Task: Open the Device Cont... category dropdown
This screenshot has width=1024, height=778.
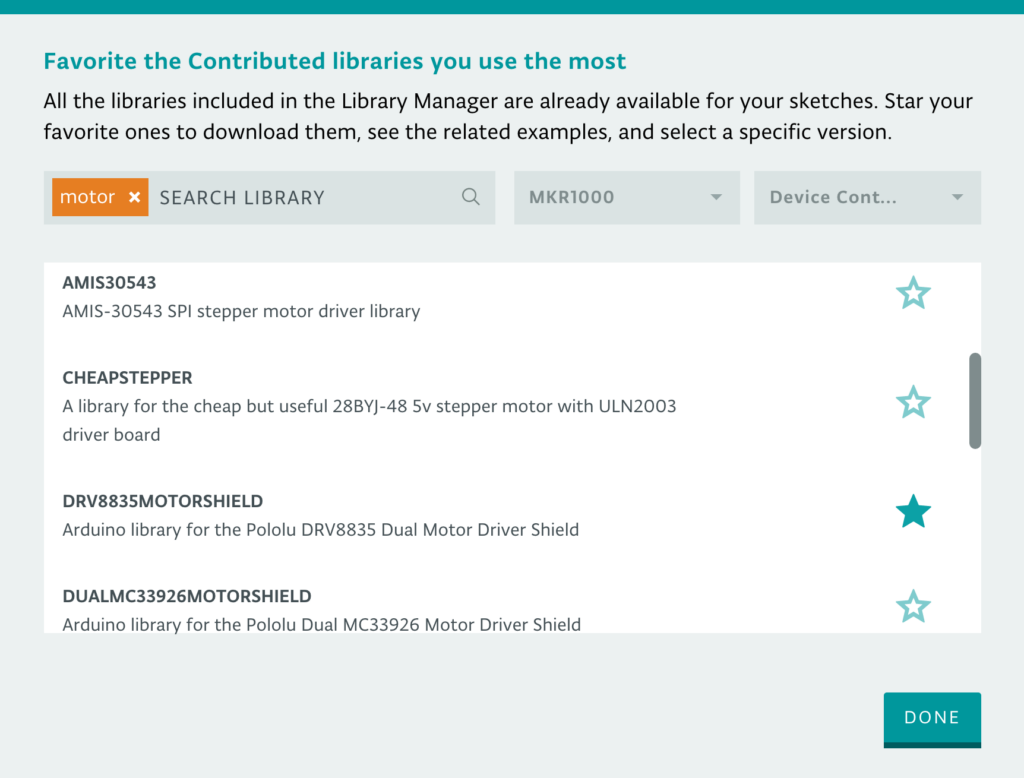Action: (x=867, y=197)
